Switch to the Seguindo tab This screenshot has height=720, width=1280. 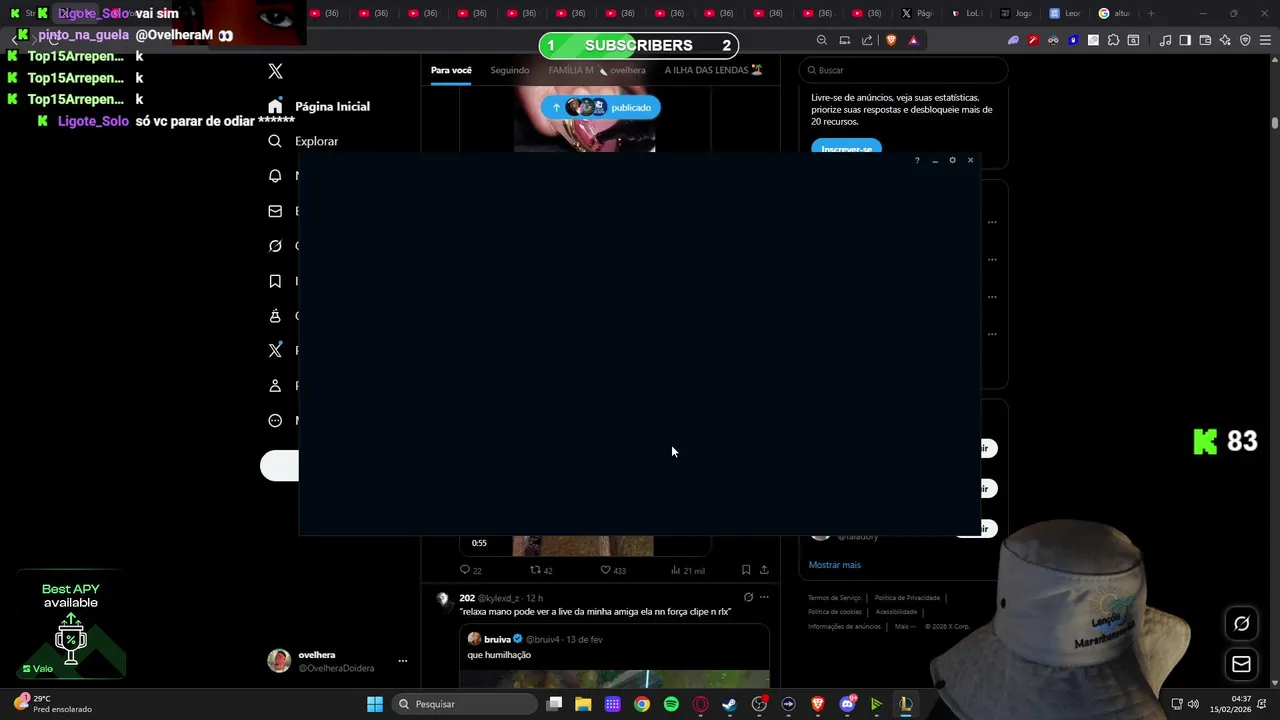(510, 70)
